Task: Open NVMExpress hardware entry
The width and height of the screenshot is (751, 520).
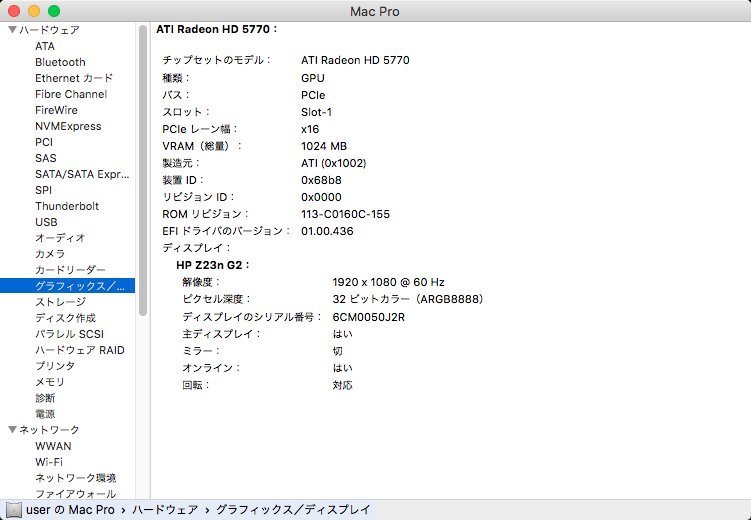Action: point(68,126)
